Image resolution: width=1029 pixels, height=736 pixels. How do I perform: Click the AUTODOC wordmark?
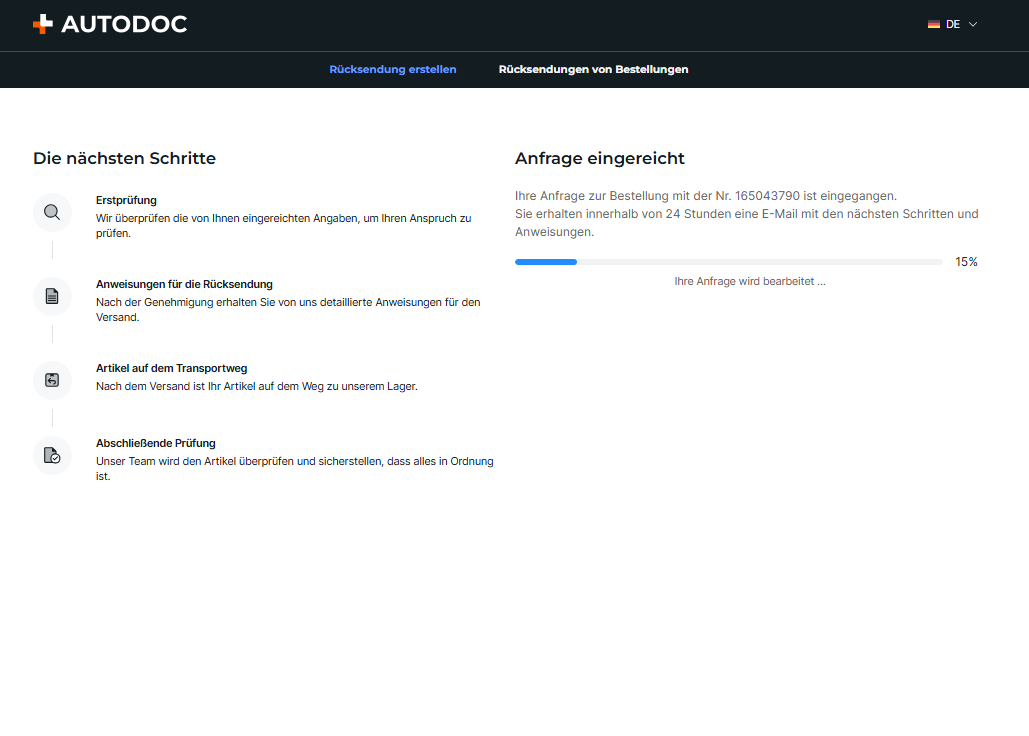124,24
